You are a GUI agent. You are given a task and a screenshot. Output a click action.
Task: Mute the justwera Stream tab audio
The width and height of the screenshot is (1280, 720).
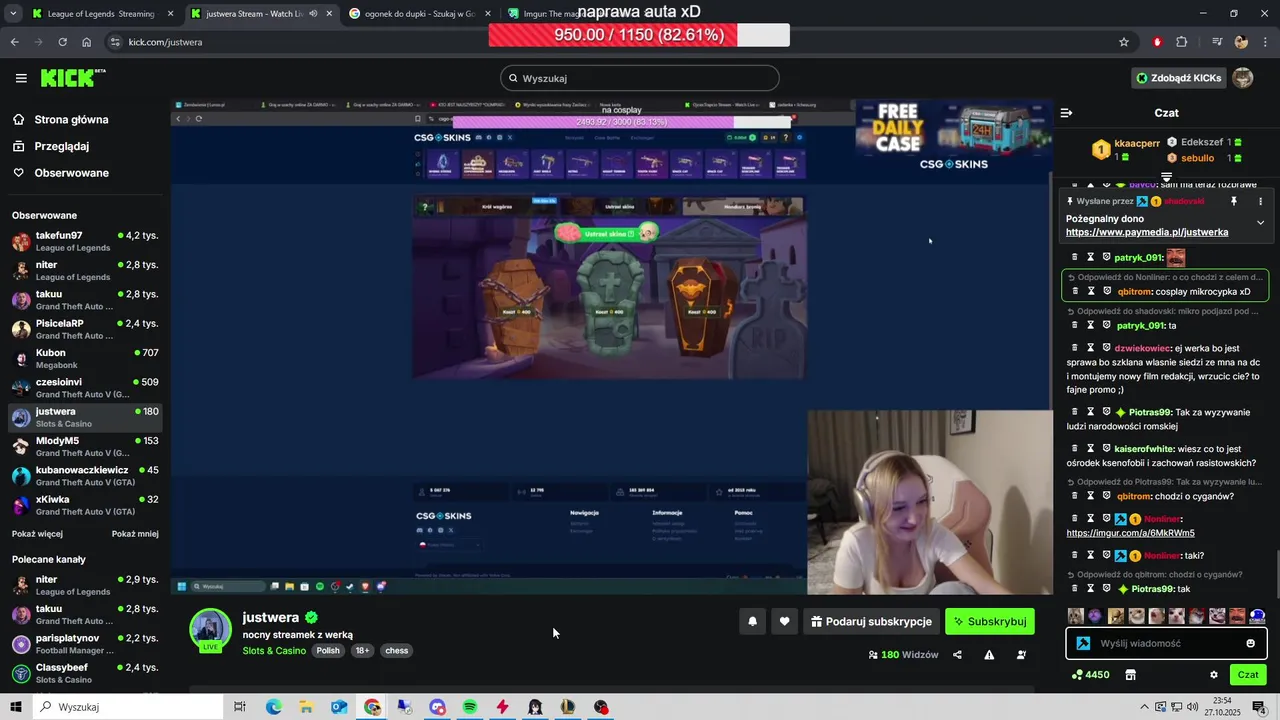(313, 14)
